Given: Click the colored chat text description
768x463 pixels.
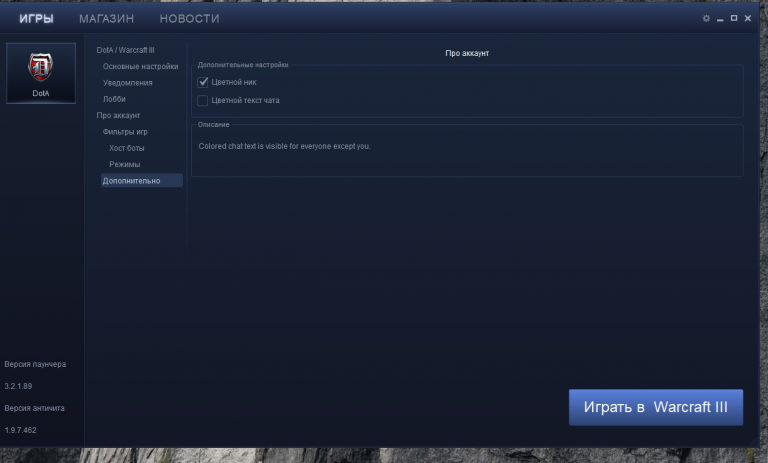Looking at the screenshot, I should pyautogui.click(x=285, y=146).
